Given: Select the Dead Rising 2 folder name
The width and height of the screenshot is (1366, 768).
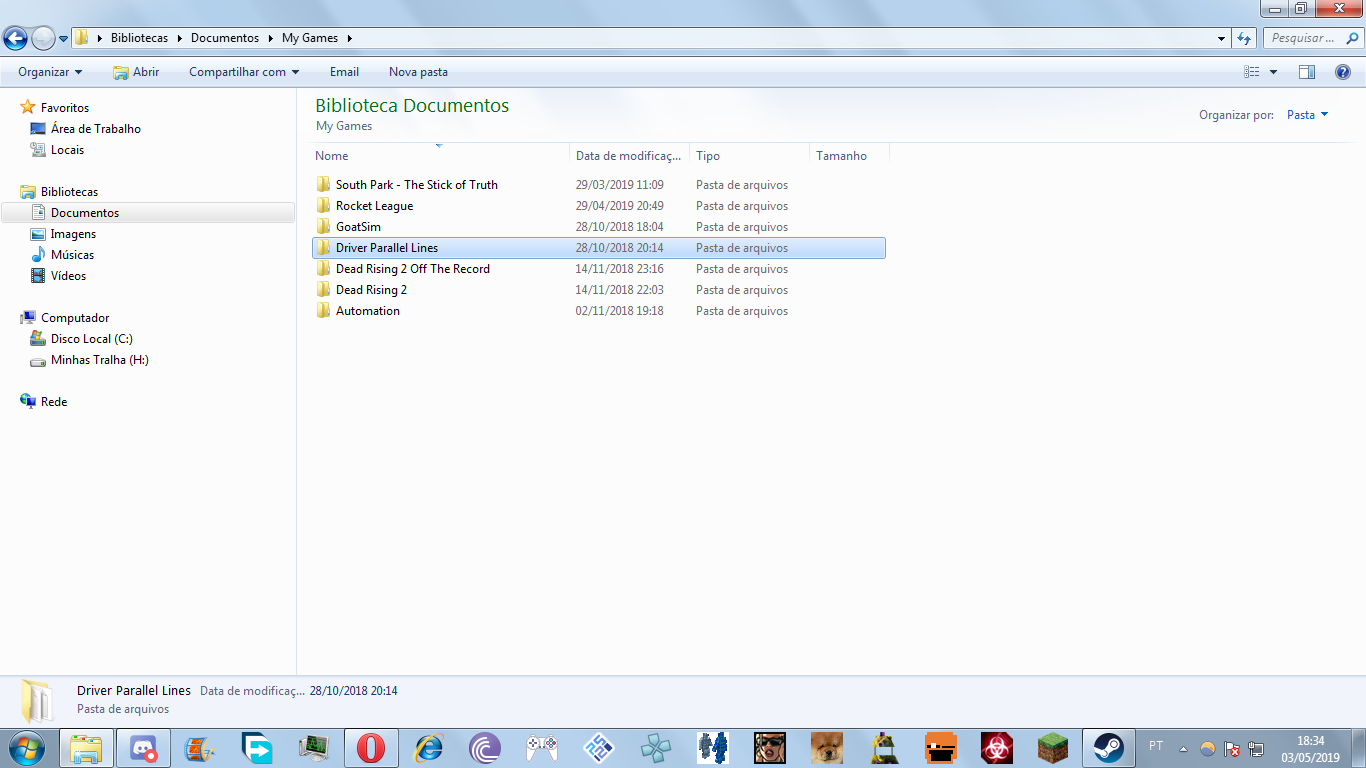Looking at the screenshot, I should (x=371, y=290).
